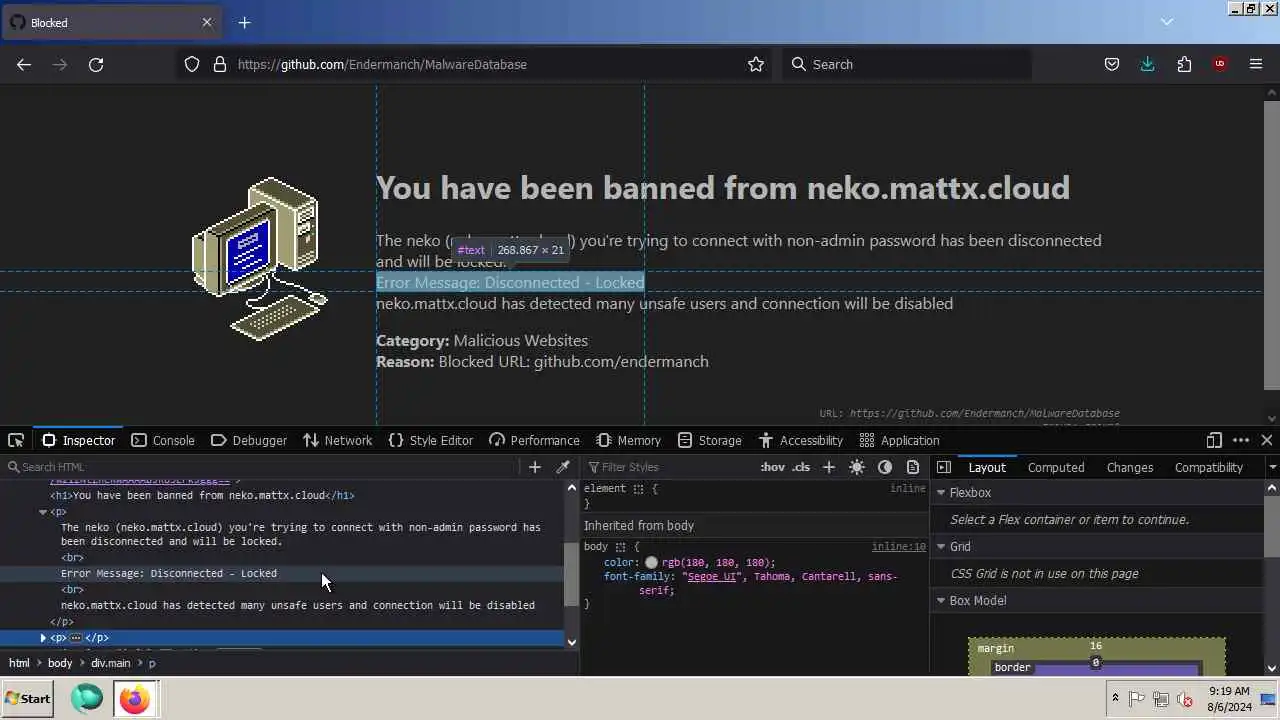Close the Blocked tab
This screenshot has height=720, width=1280.
click(x=207, y=22)
